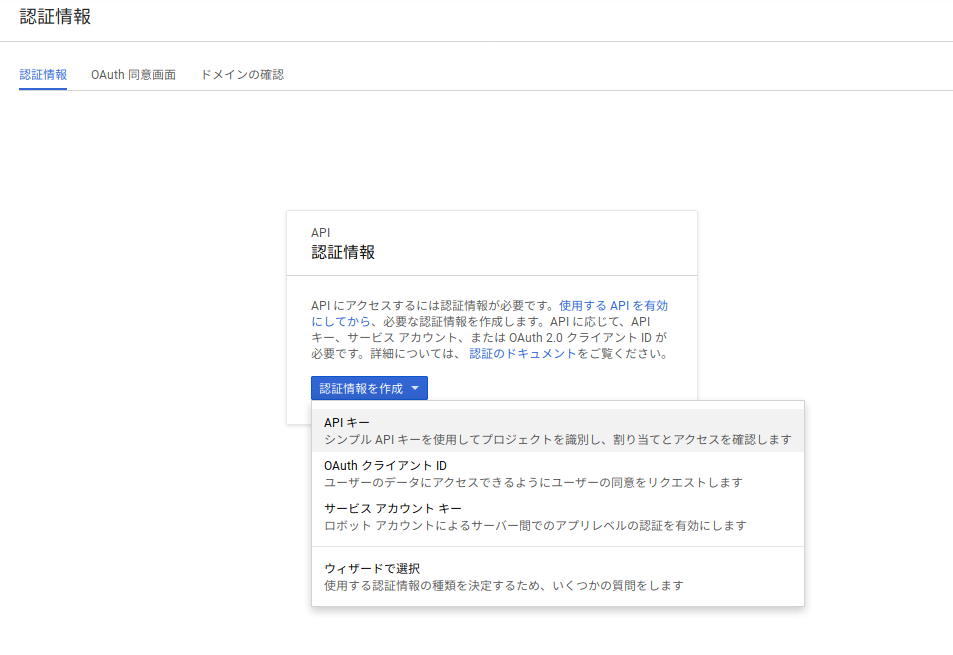Open the 使用する API を有効 link
This screenshot has height=655, width=953.
click(x=613, y=305)
